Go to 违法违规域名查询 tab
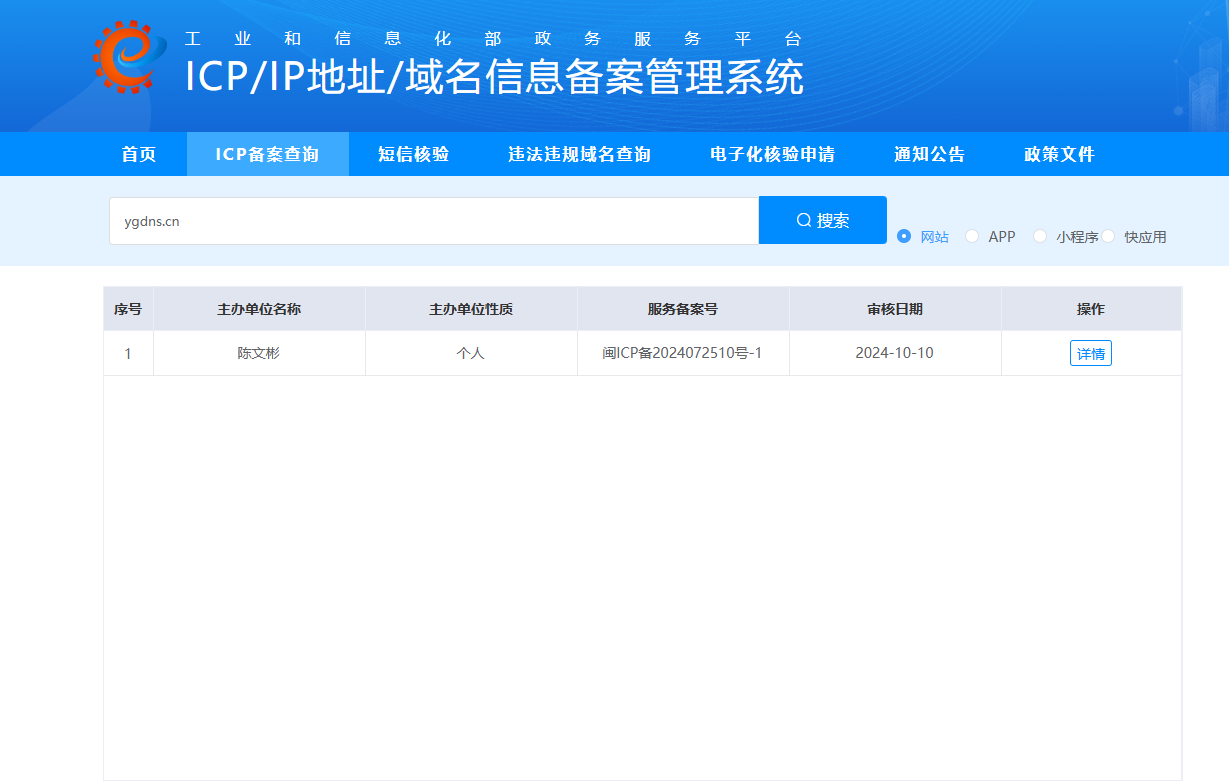 click(579, 154)
